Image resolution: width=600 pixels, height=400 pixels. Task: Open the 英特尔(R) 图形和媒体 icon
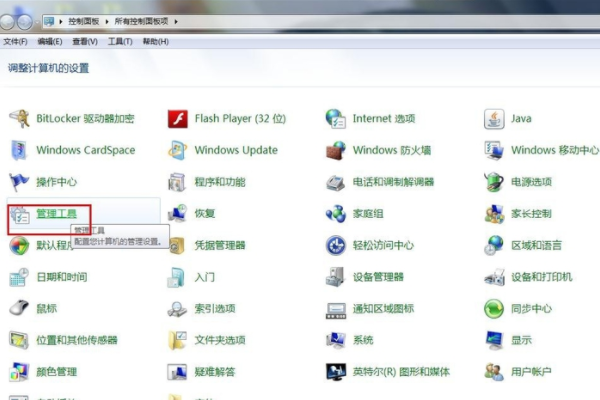(336, 372)
